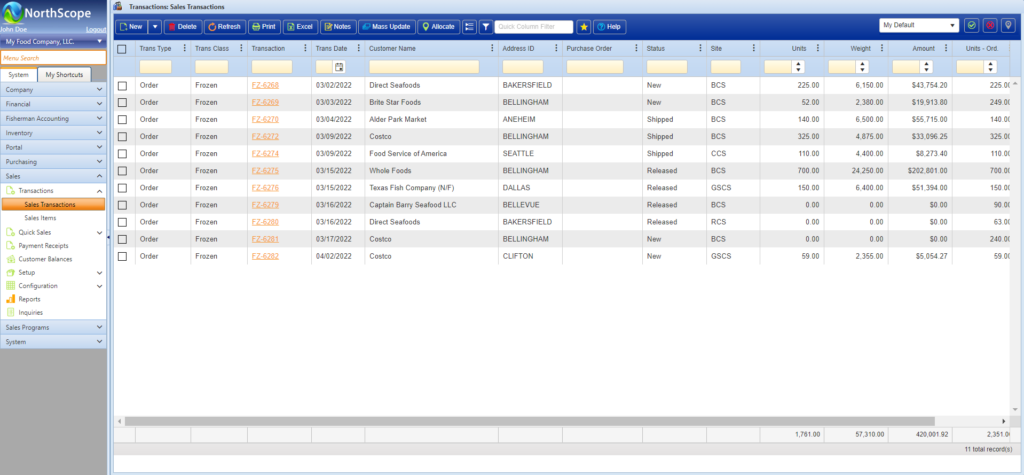Check the box for order FZ-6268
The width and height of the screenshot is (1024, 475).
click(123, 86)
